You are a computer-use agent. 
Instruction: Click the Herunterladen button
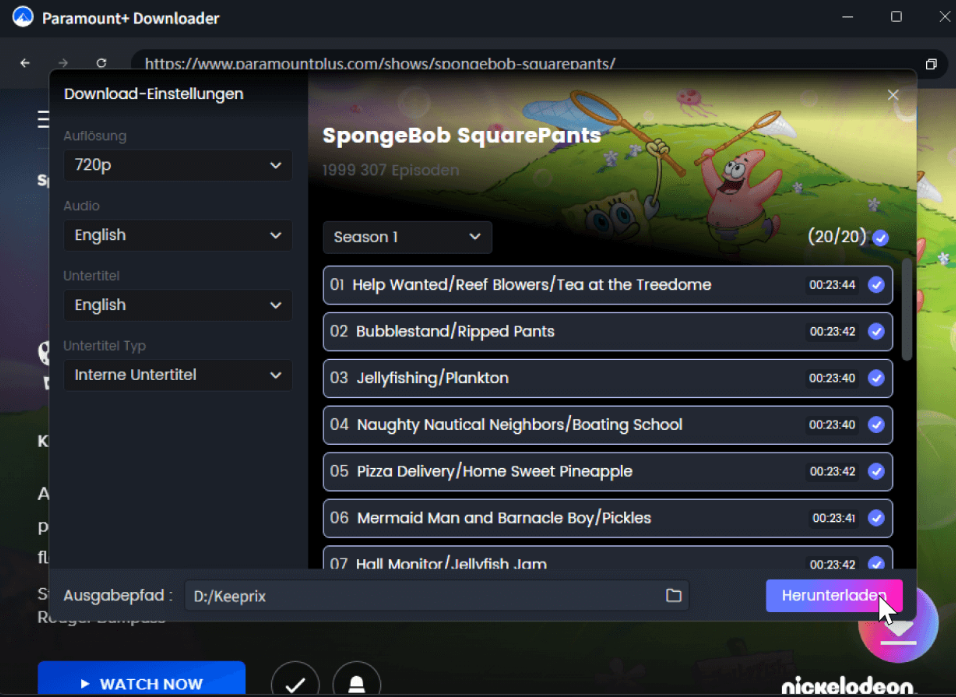click(834, 596)
